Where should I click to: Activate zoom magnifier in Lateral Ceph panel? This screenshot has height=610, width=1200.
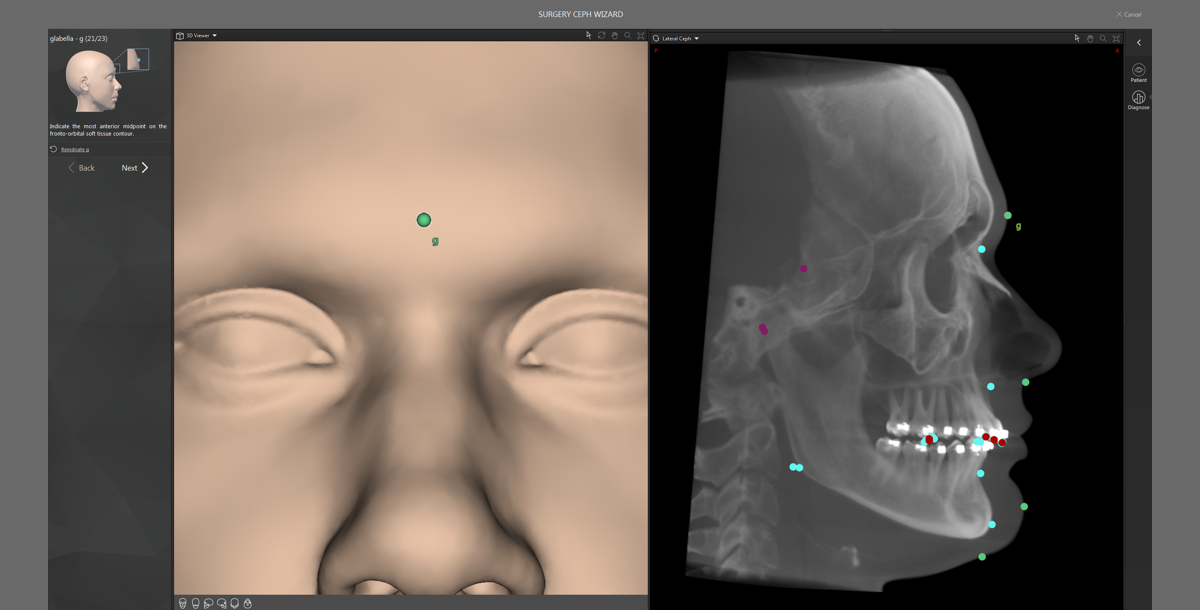click(x=1103, y=38)
